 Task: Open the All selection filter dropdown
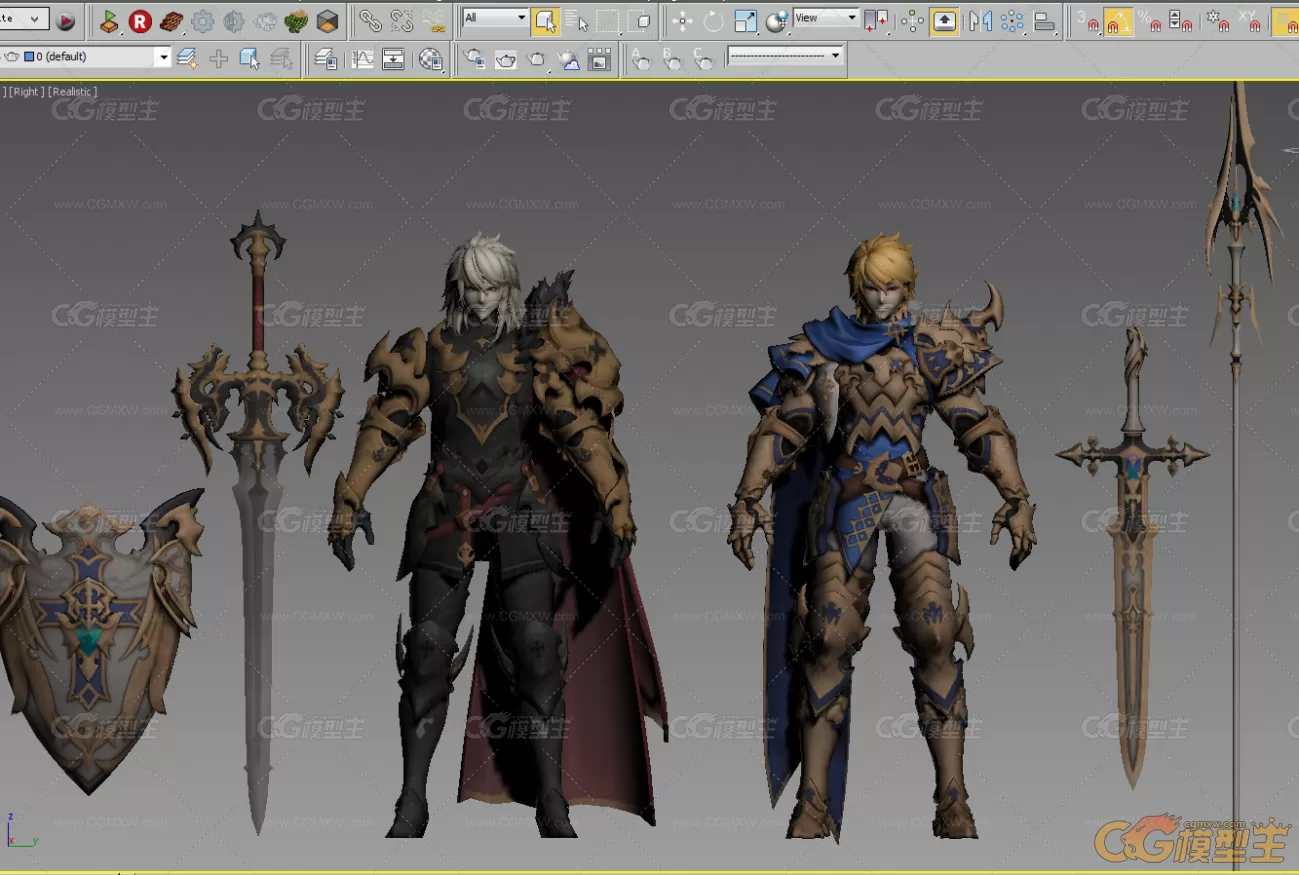pos(495,18)
